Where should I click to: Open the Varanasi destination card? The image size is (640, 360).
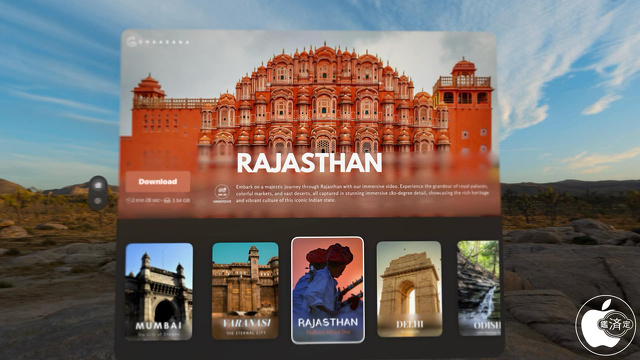tap(245, 291)
